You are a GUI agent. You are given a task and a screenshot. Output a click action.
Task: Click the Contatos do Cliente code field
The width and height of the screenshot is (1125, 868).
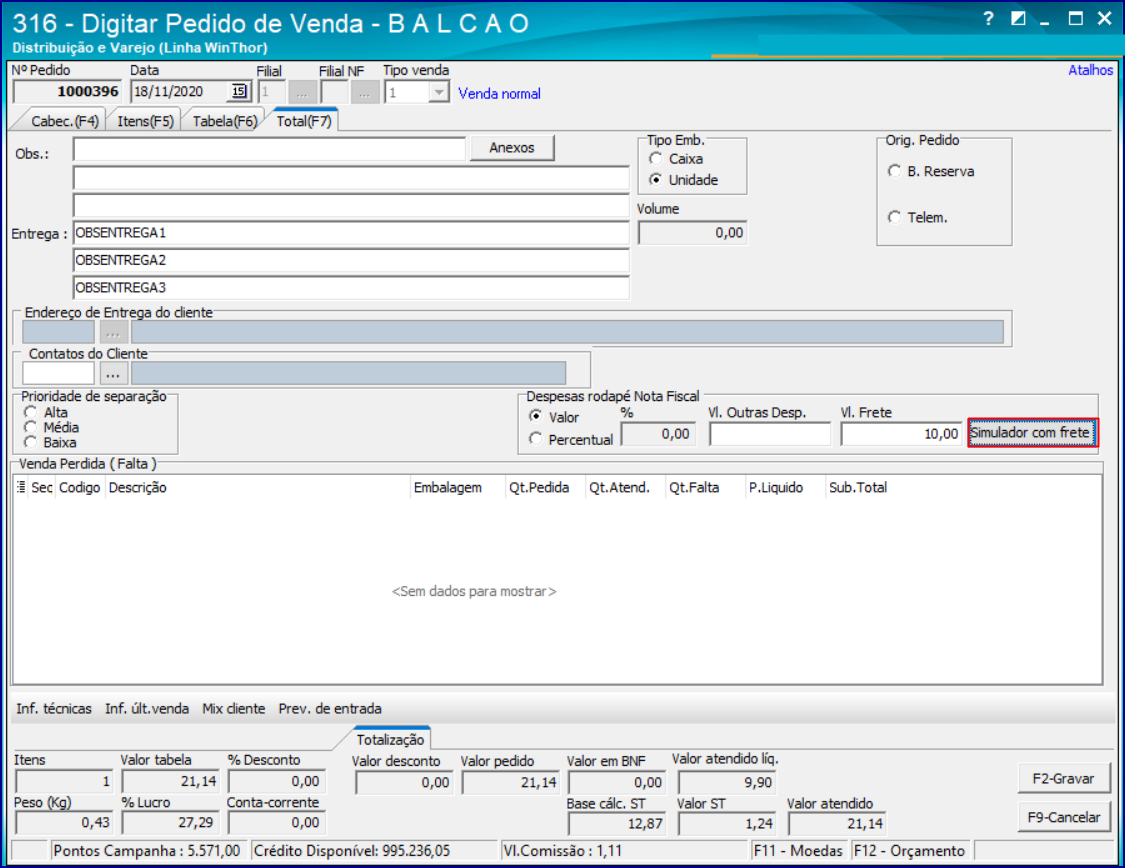pyautogui.click(x=58, y=374)
